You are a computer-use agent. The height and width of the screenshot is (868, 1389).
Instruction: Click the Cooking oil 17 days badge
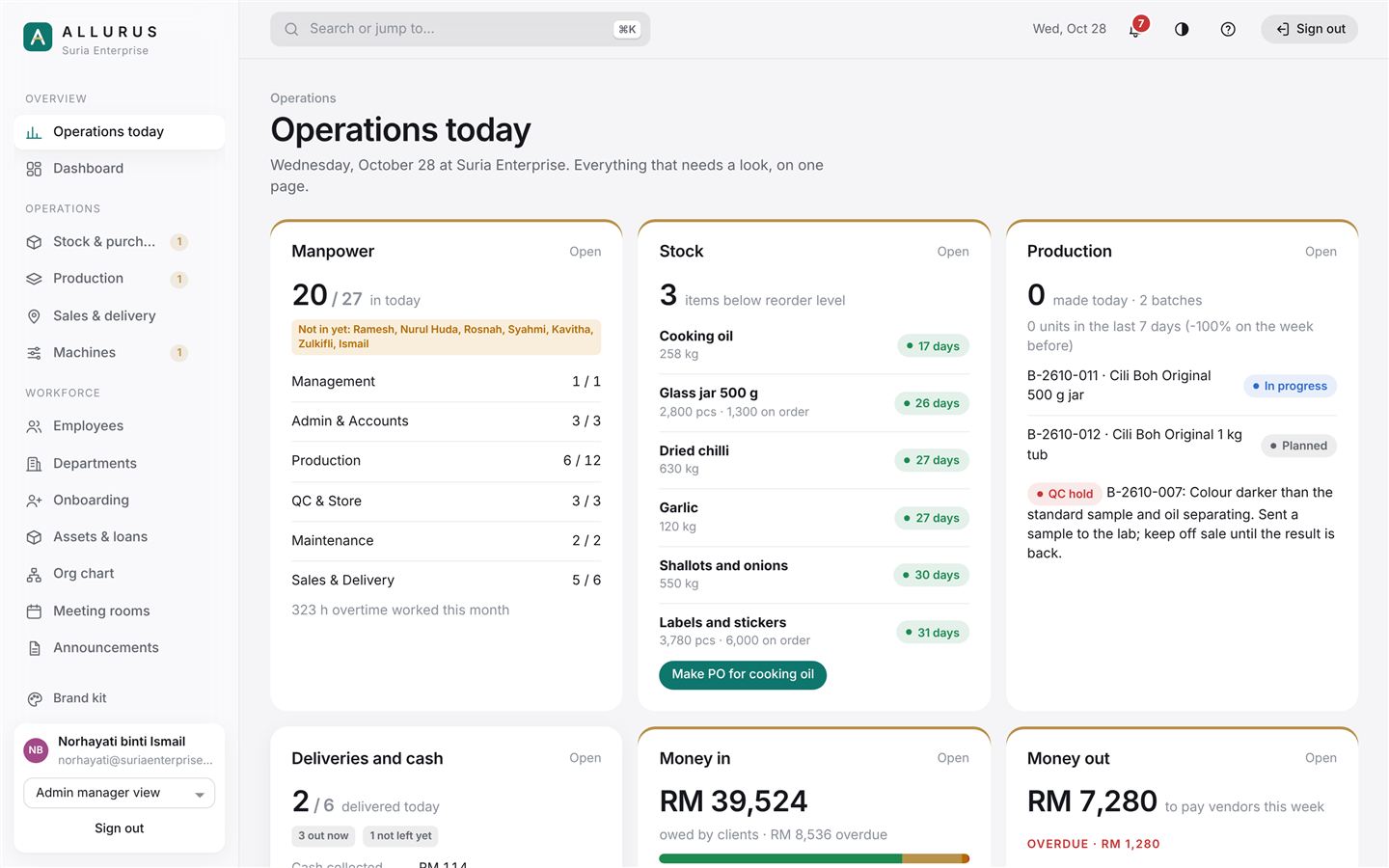click(x=933, y=346)
